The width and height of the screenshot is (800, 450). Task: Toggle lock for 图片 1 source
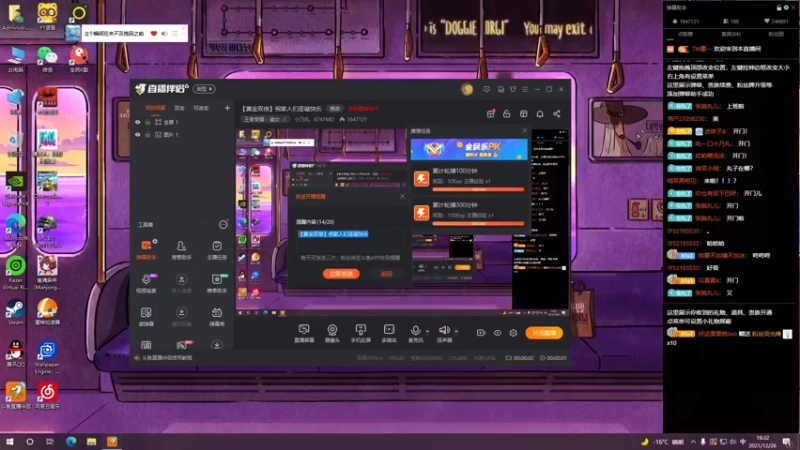click(147, 135)
